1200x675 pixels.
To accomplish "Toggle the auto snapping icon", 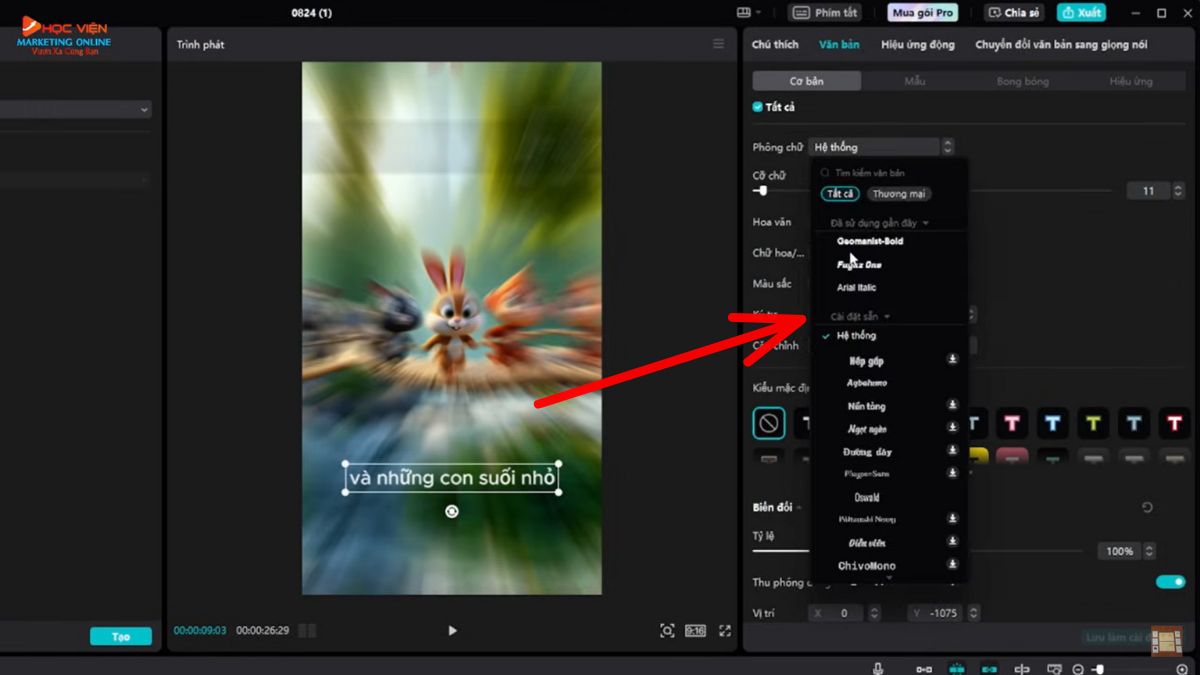I will coord(956,669).
